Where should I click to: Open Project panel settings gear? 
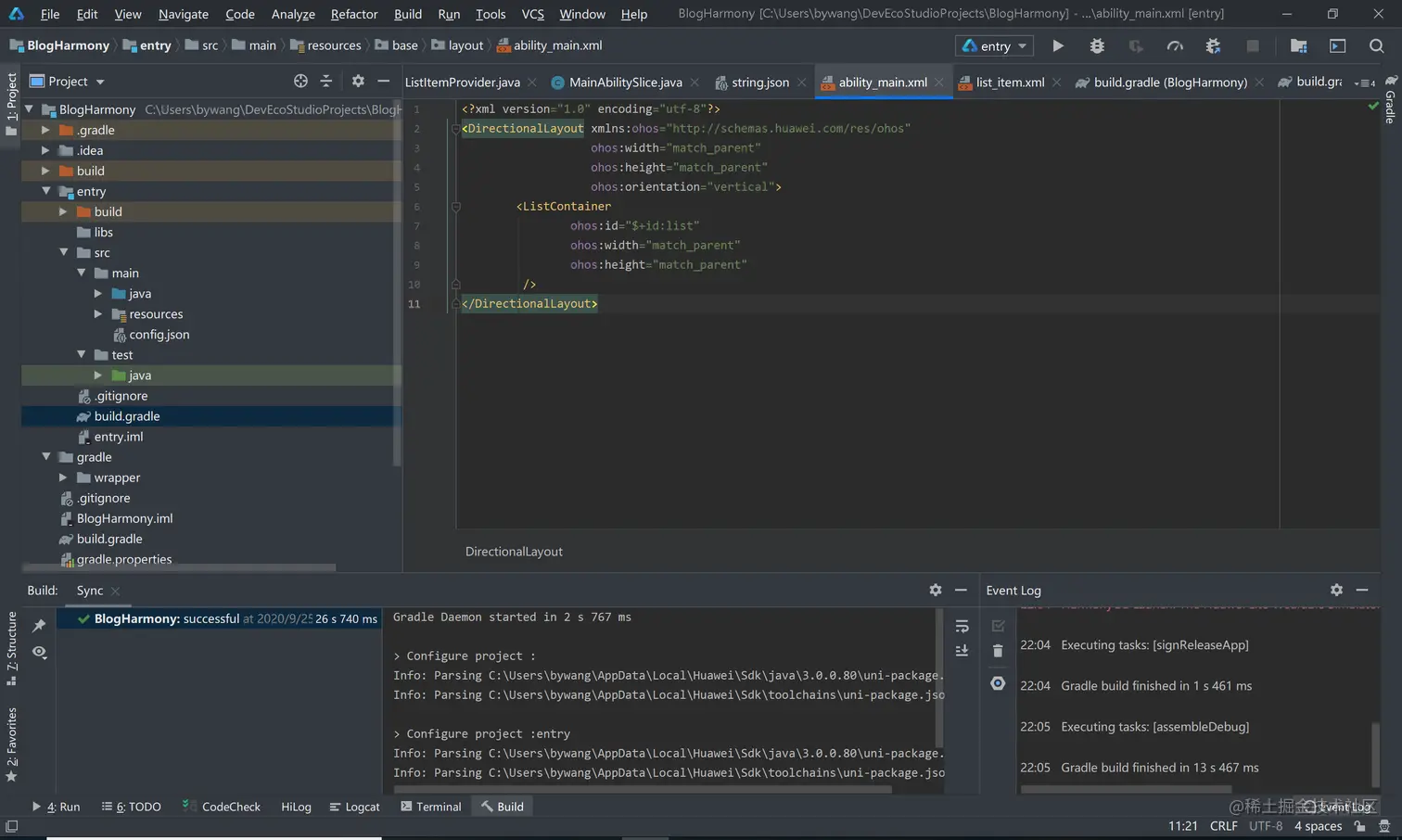click(358, 82)
